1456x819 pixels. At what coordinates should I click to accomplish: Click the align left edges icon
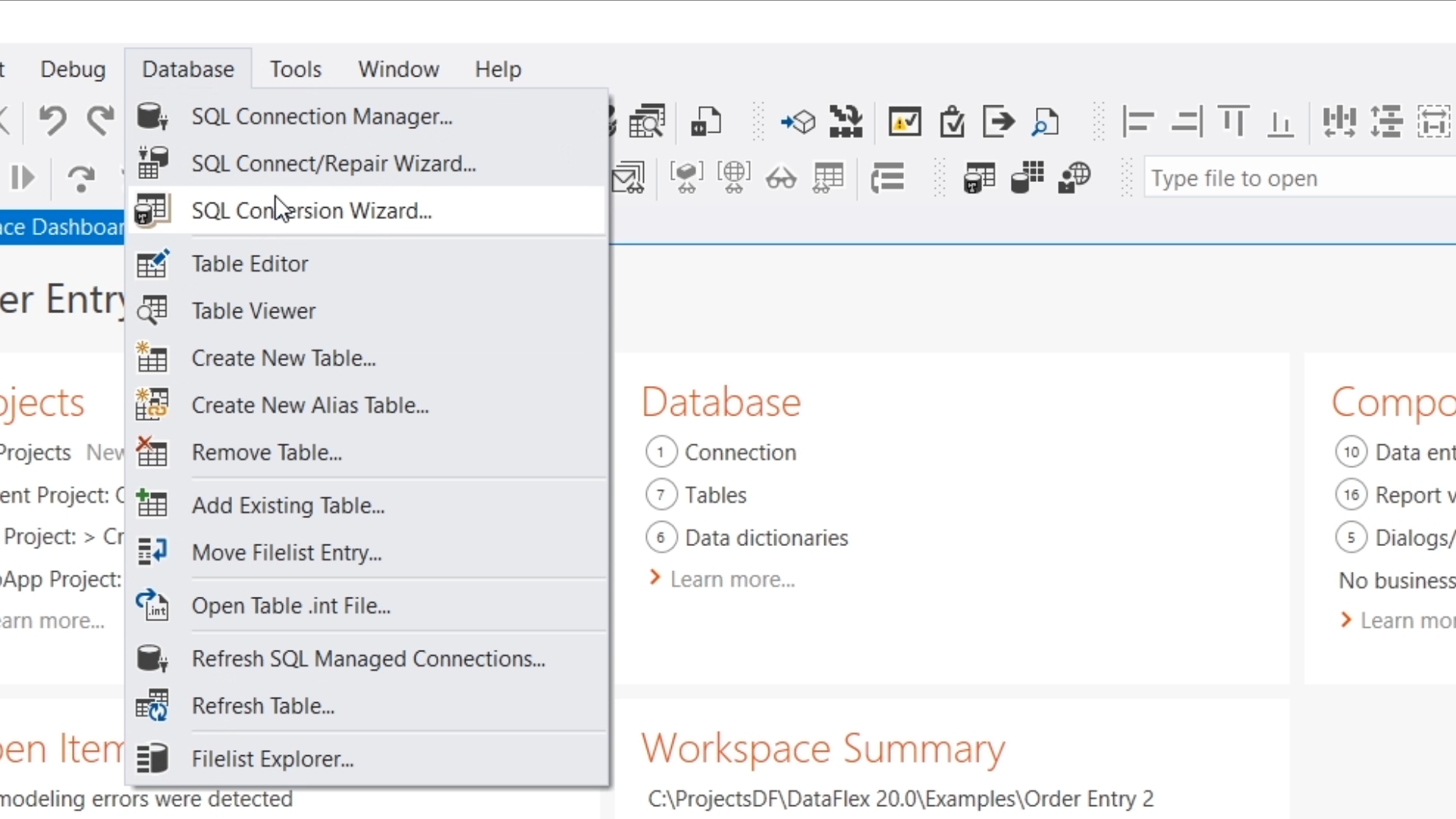click(1137, 122)
